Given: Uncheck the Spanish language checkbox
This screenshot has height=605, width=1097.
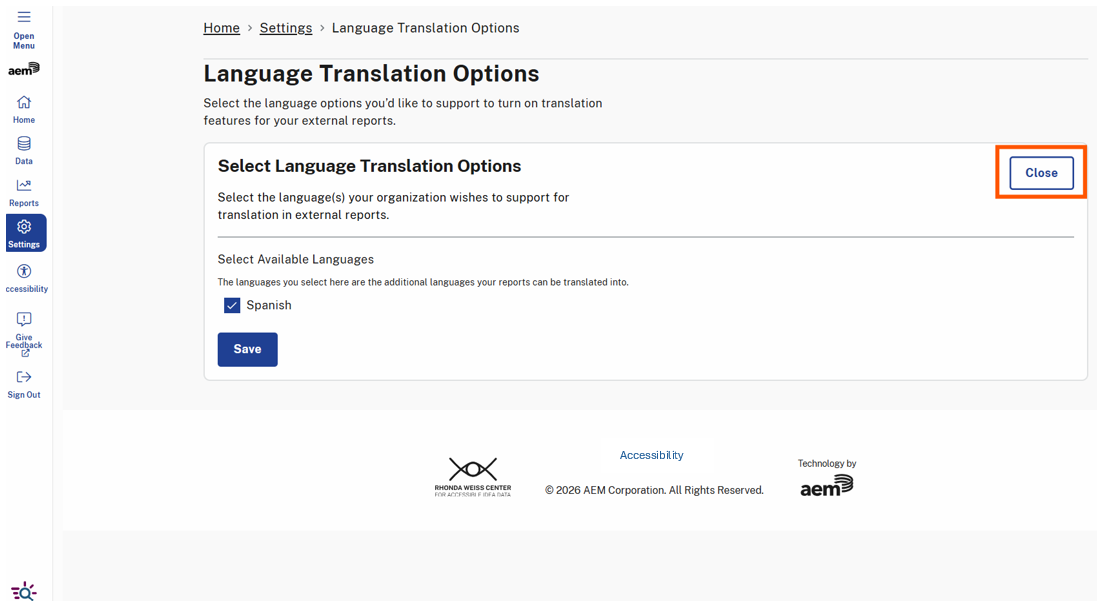Looking at the screenshot, I should [x=232, y=305].
